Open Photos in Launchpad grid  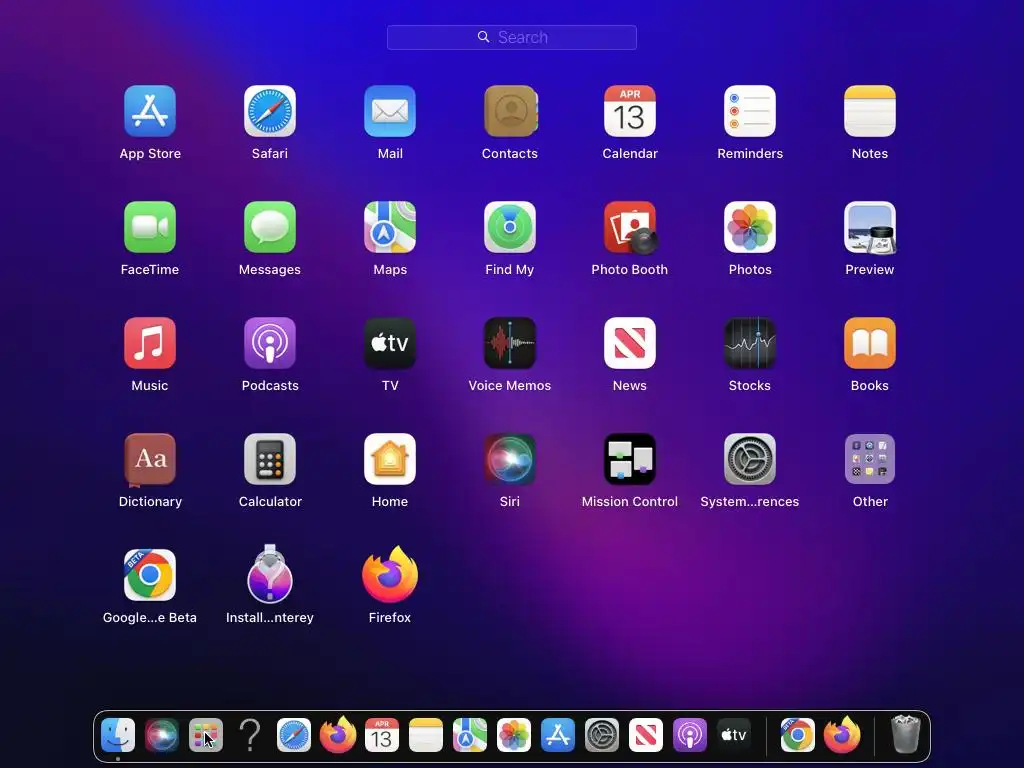pyautogui.click(x=750, y=227)
